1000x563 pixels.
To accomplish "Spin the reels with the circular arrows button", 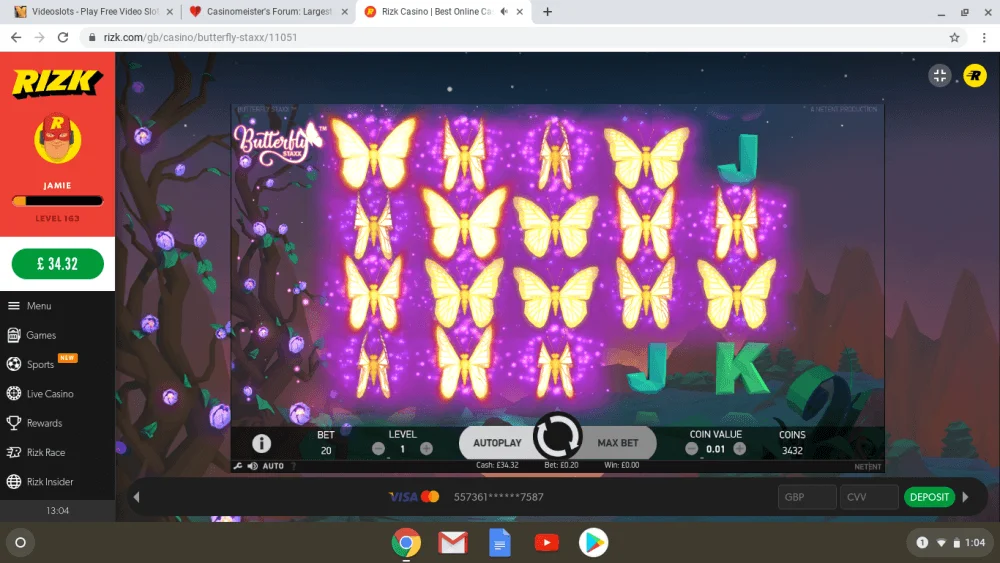I will [557, 437].
